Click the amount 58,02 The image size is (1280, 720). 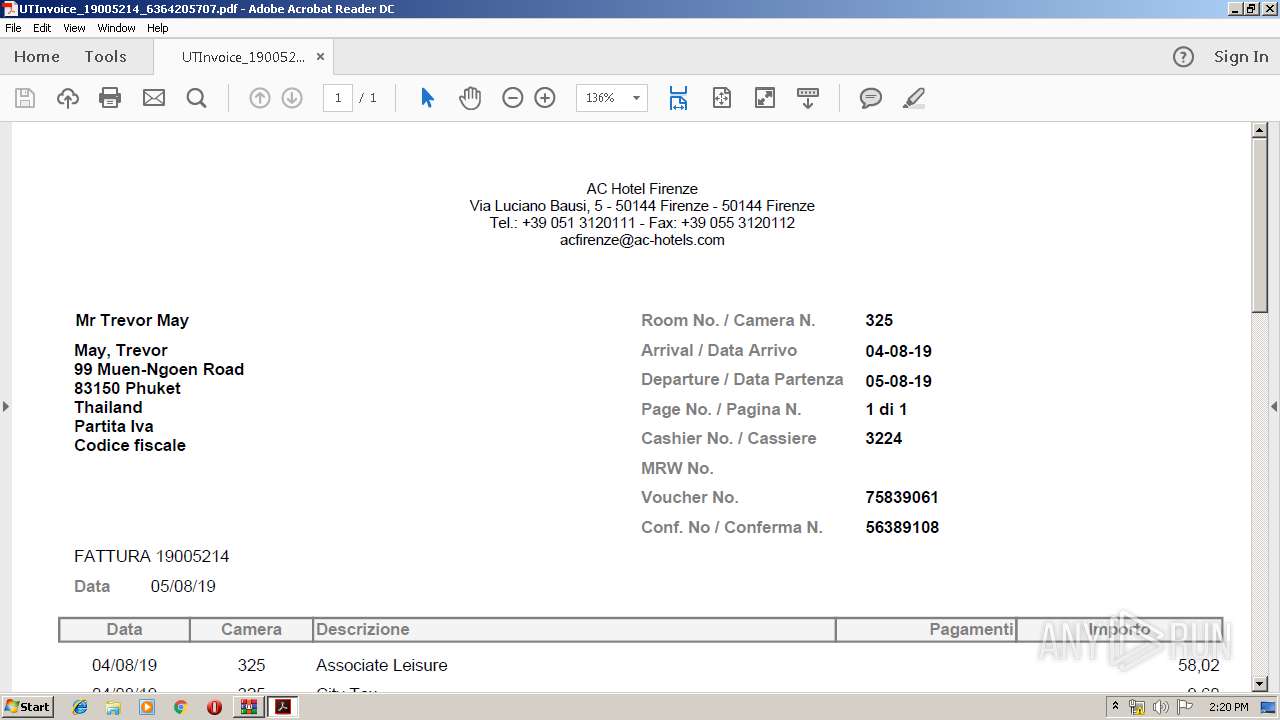pos(1198,665)
